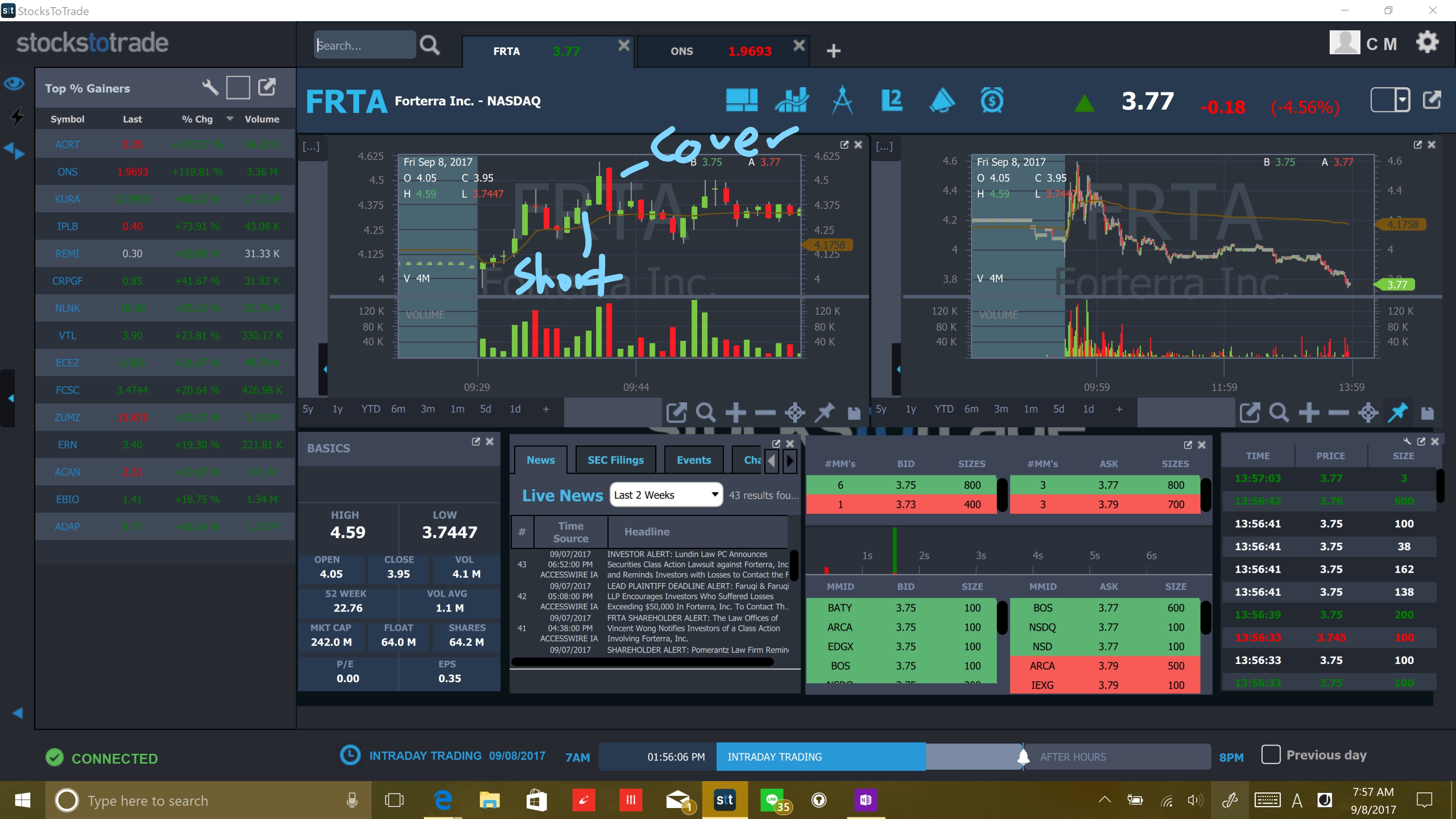Screen dimensions: 1456x819
Task: Click the % Chg sort arrow
Action: (x=230, y=119)
